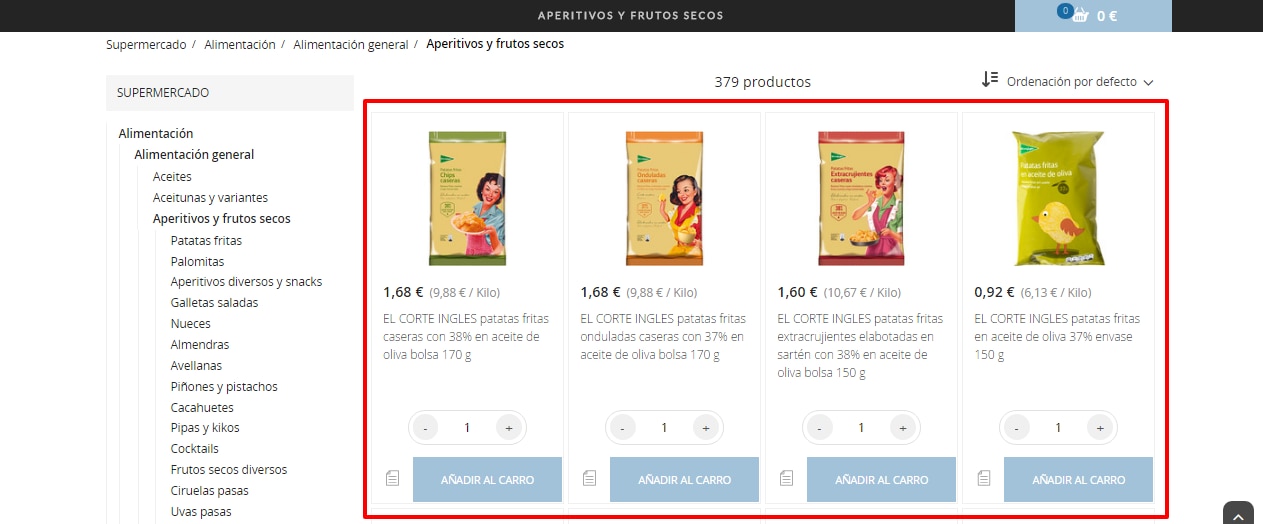Add olive oil 150 g chips to cart
The width and height of the screenshot is (1263, 524).
1078,480
